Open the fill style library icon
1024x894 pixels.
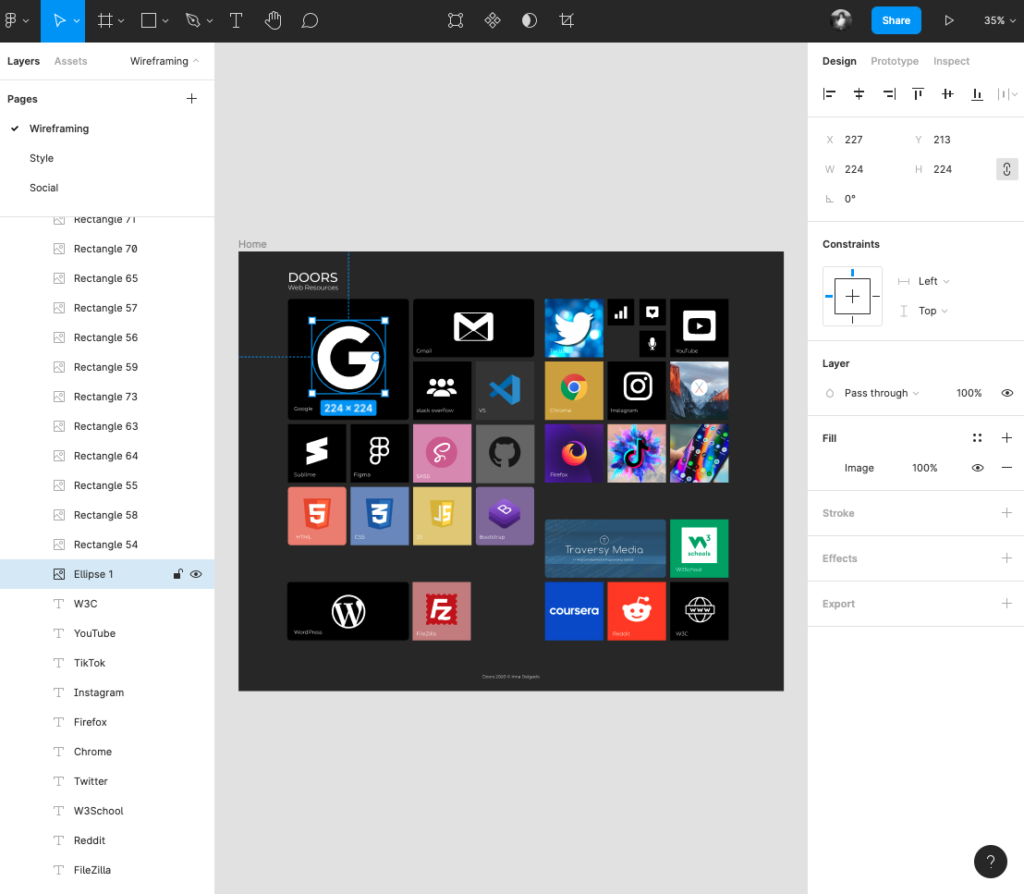click(x=977, y=438)
